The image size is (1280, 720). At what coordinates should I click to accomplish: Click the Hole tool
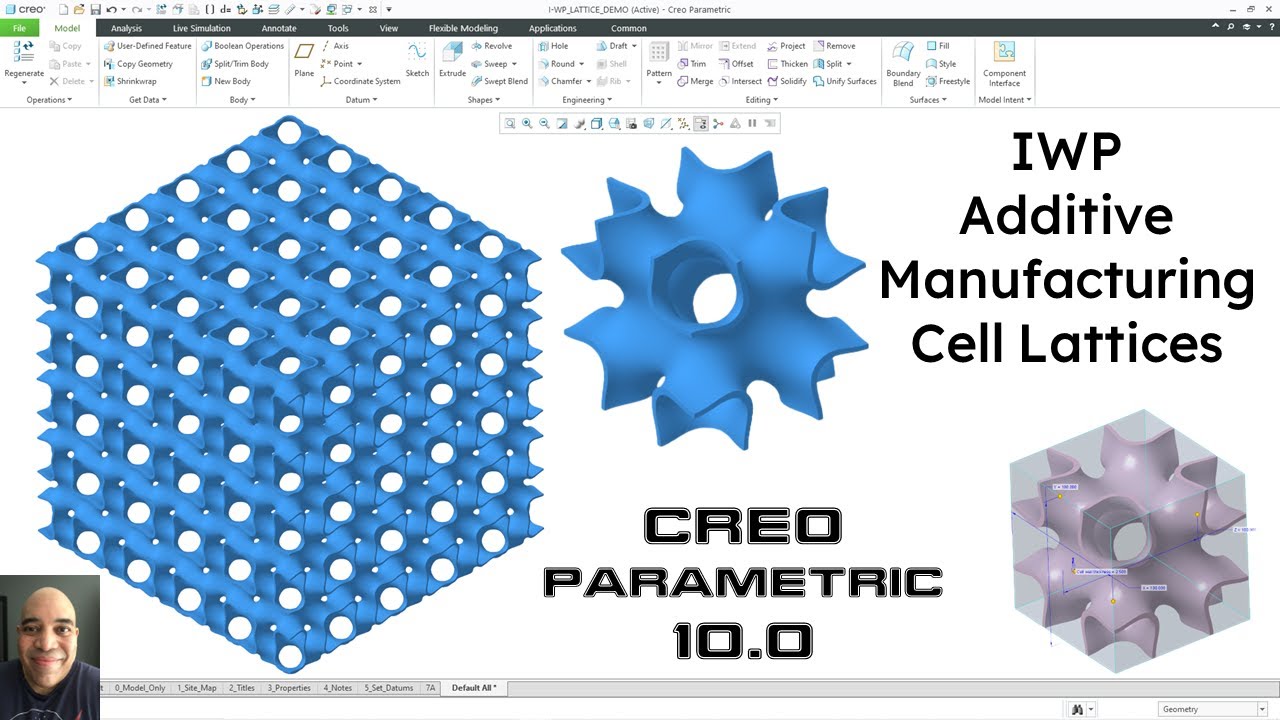[552, 46]
